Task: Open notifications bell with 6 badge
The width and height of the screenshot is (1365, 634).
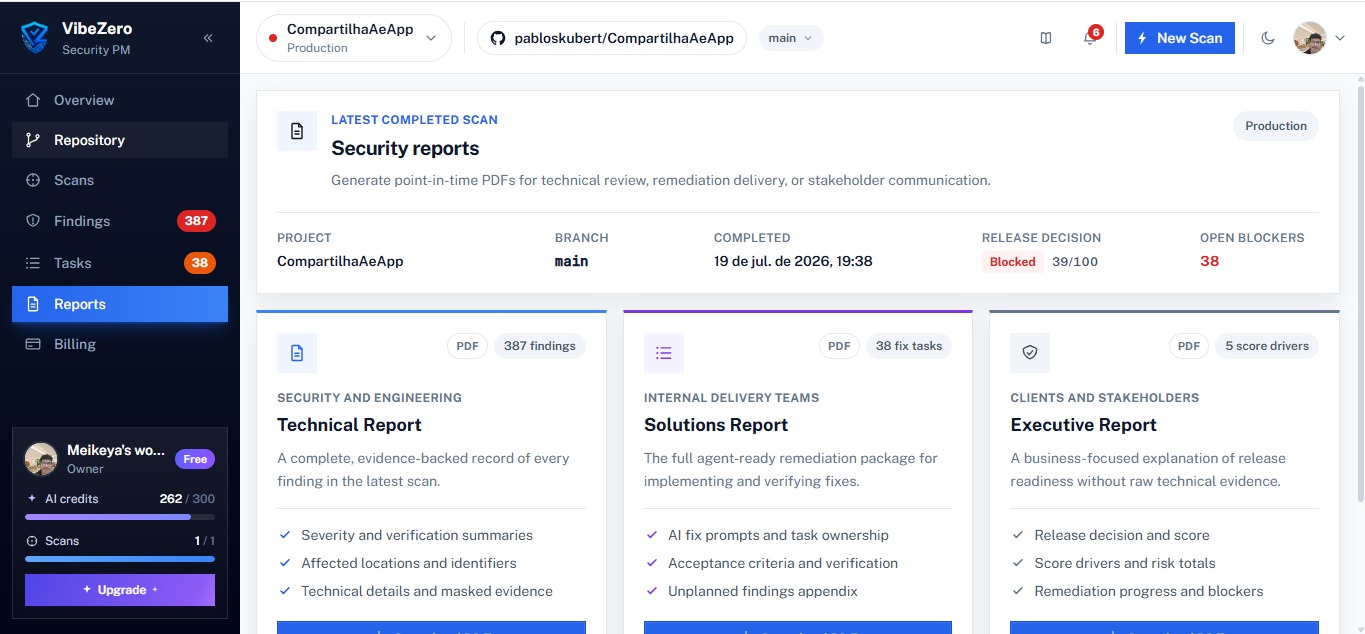Action: (x=1090, y=38)
